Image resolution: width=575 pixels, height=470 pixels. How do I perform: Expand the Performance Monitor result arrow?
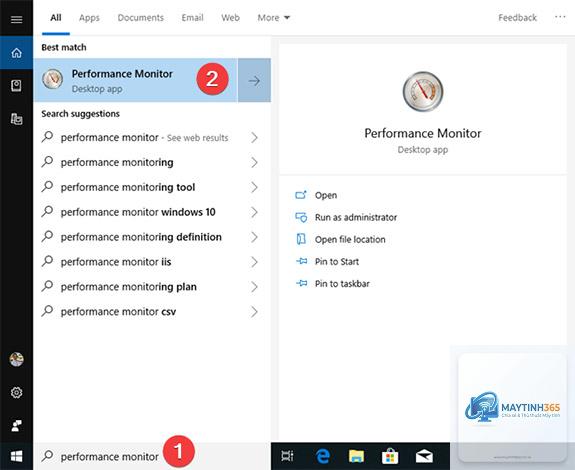[x=254, y=80]
